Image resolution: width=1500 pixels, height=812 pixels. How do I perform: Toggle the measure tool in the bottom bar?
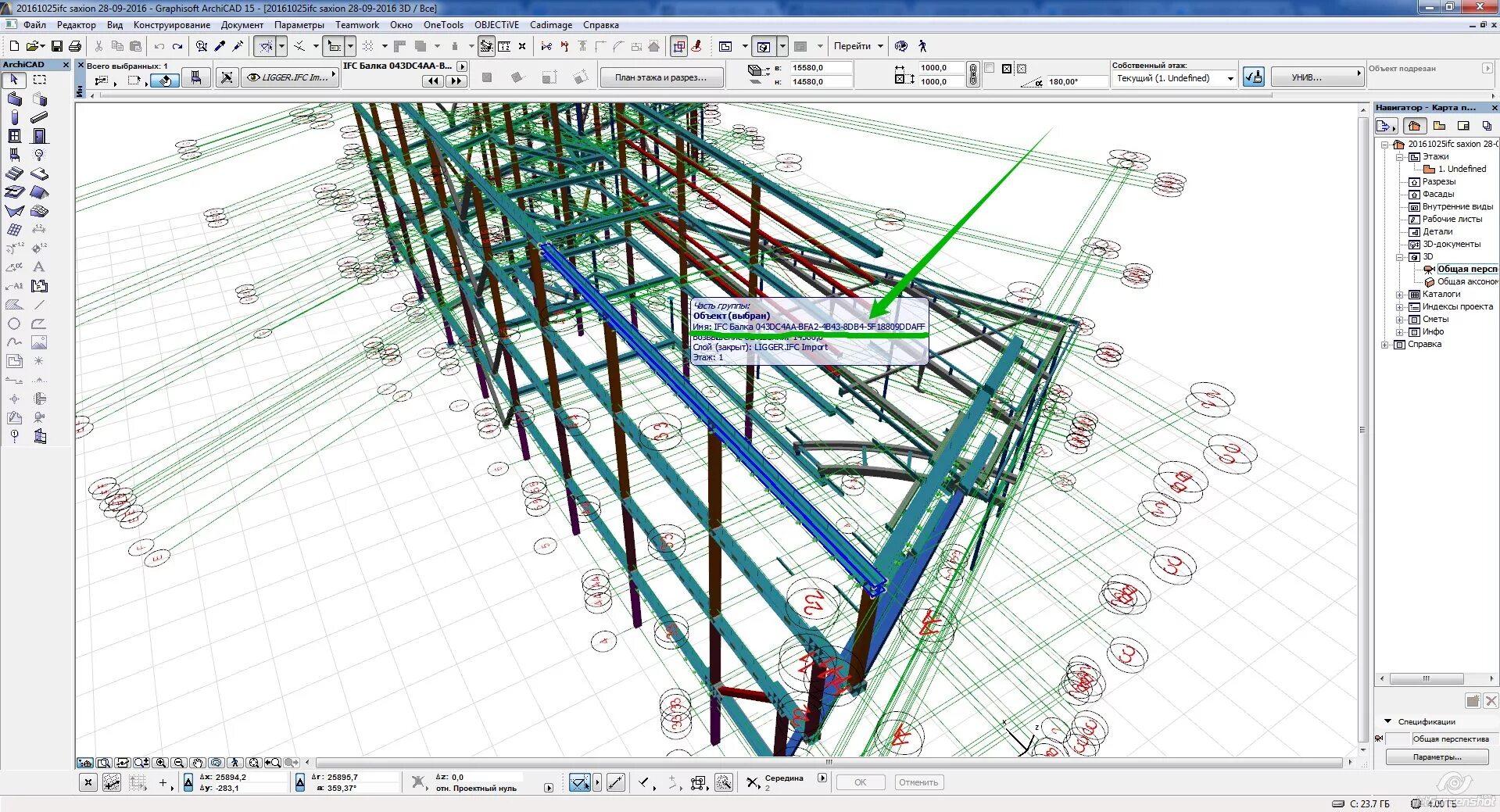(615, 782)
